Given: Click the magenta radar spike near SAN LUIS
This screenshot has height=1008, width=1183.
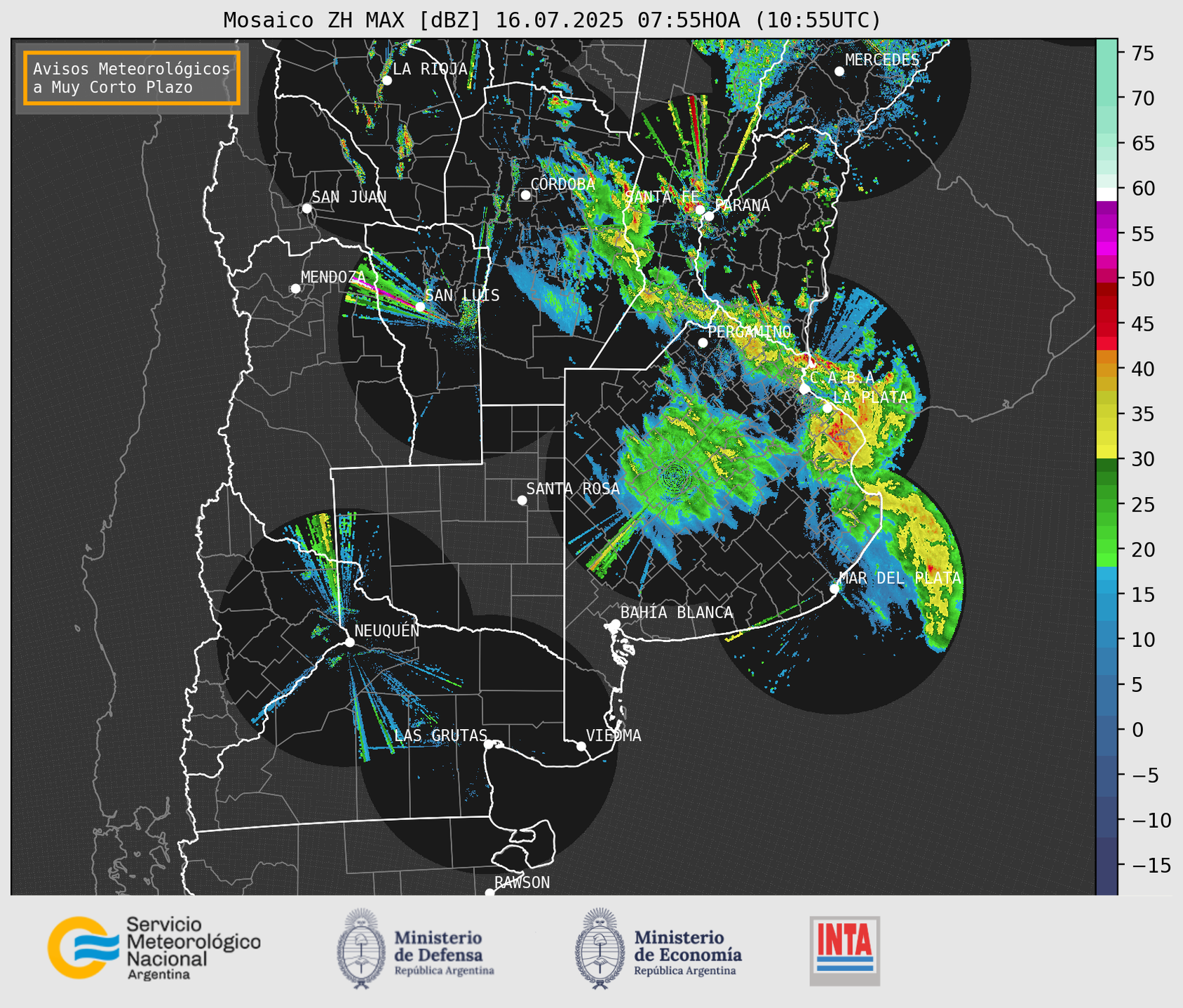Looking at the screenshot, I should pos(384,291).
